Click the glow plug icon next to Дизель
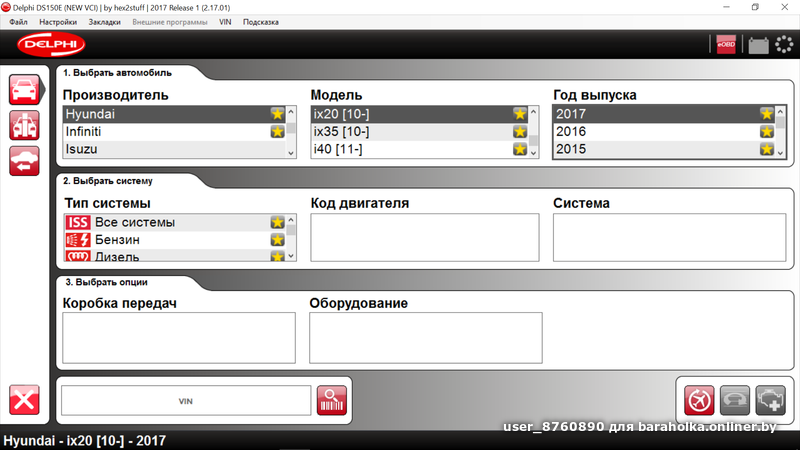The image size is (800, 450). pyautogui.click(x=78, y=256)
